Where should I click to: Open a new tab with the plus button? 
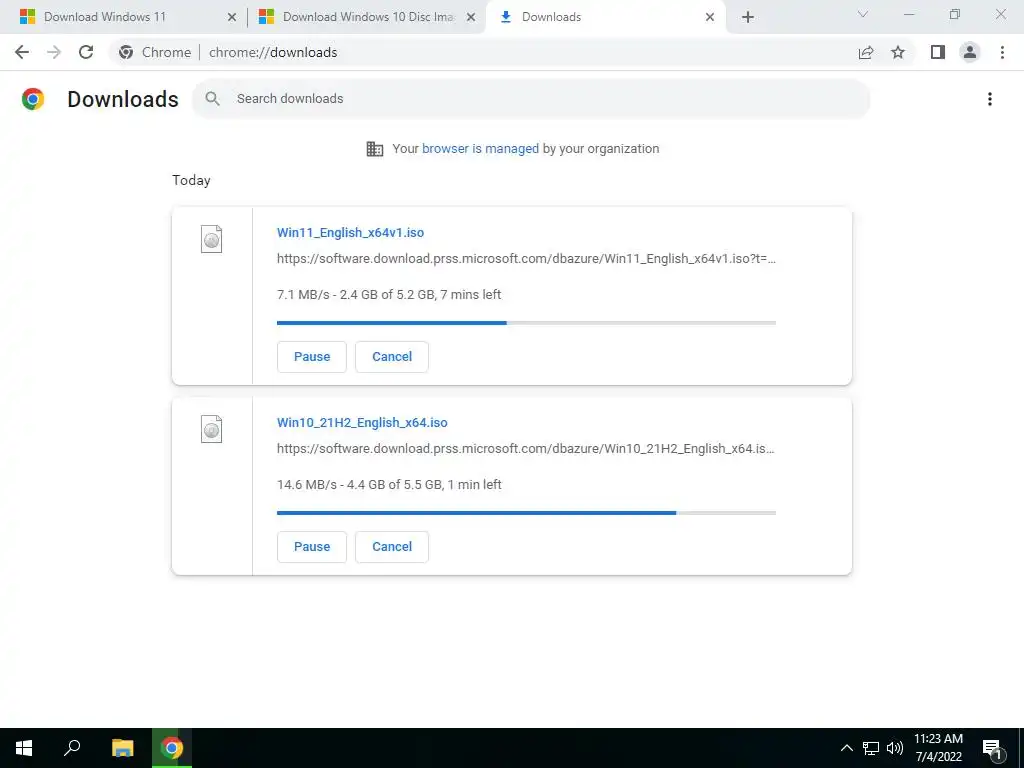748,17
